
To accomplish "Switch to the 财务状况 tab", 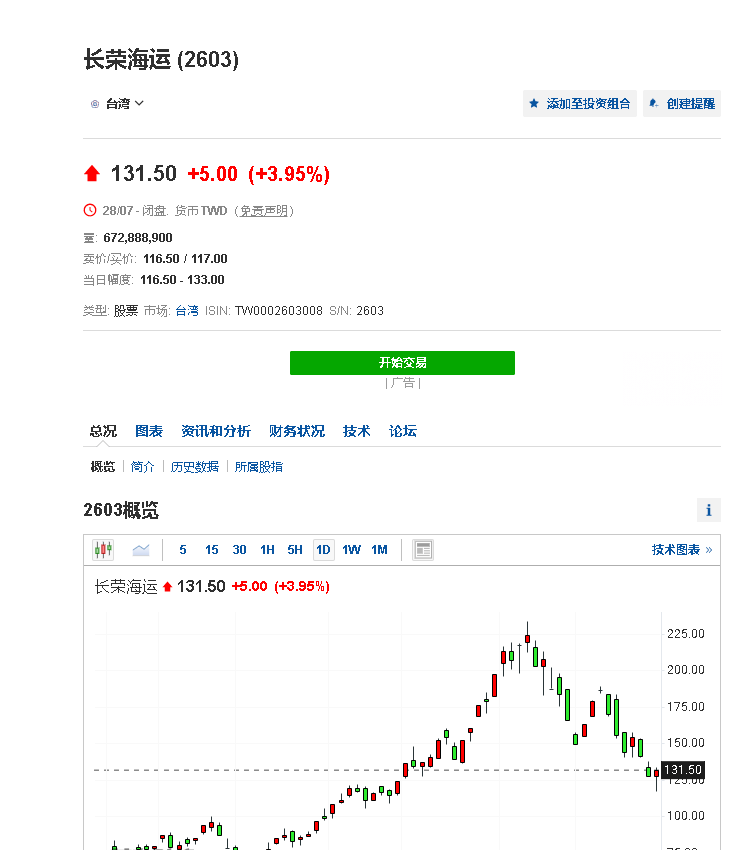I will (x=296, y=431).
